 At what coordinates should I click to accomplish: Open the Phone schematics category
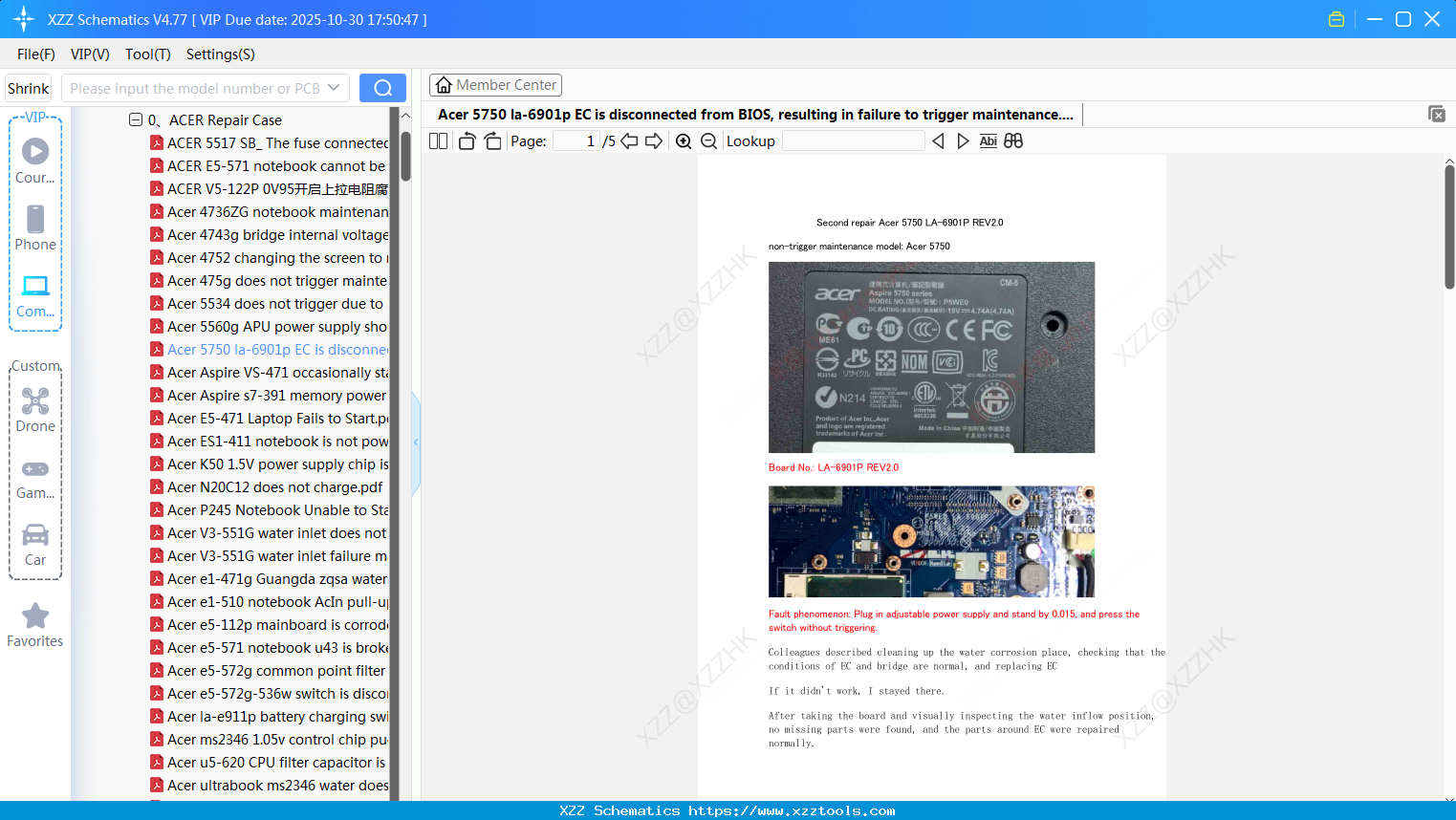(35, 228)
